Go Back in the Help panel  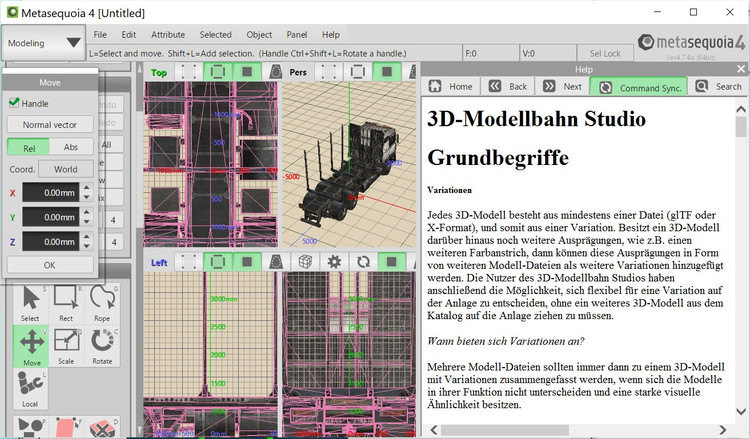(507, 87)
